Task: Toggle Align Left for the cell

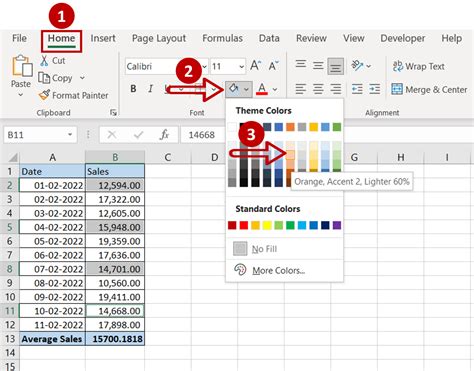Action: [301, 89]
